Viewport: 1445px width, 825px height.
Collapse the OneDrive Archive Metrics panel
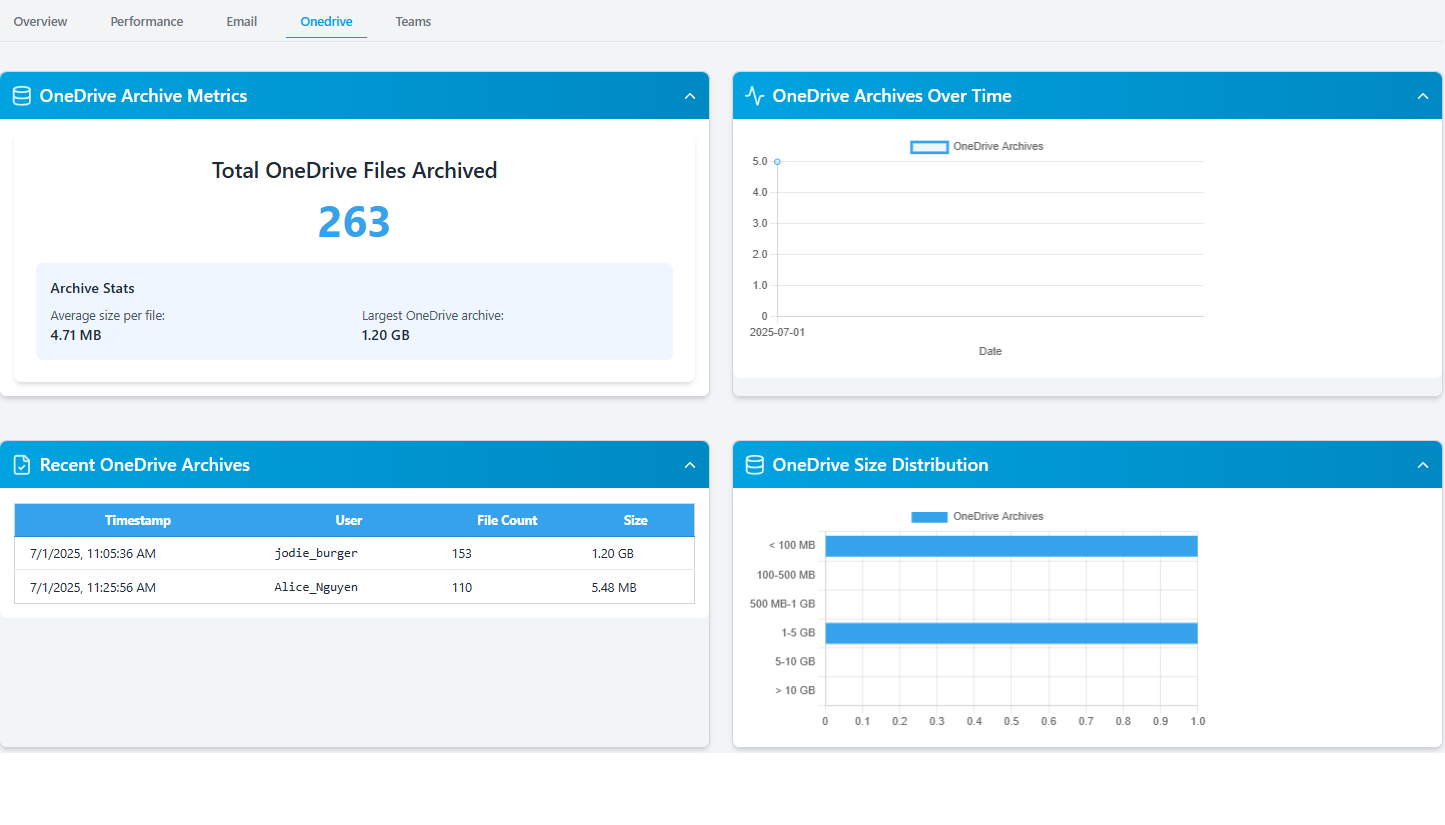[689, 96]
